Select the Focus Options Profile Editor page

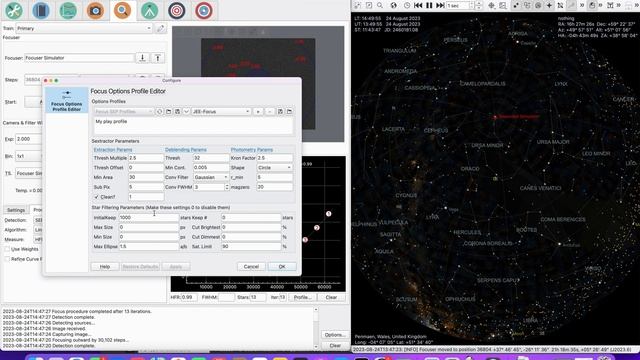(x=67, y=100)
